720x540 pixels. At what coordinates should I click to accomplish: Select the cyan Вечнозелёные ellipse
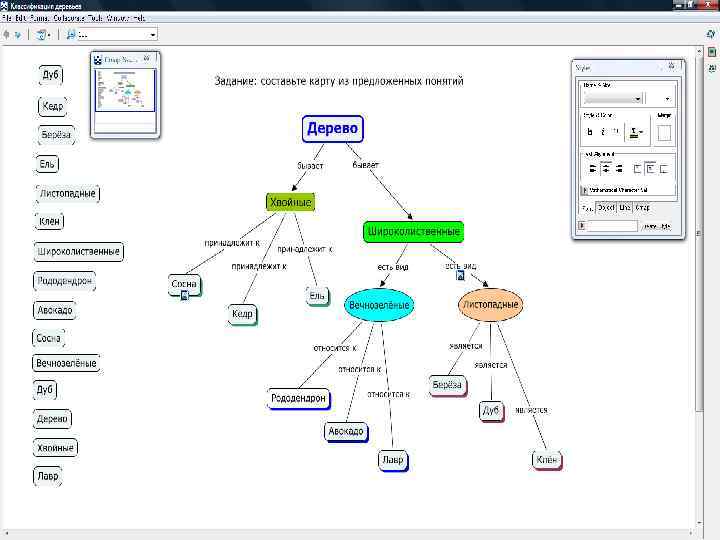[379, 305]
